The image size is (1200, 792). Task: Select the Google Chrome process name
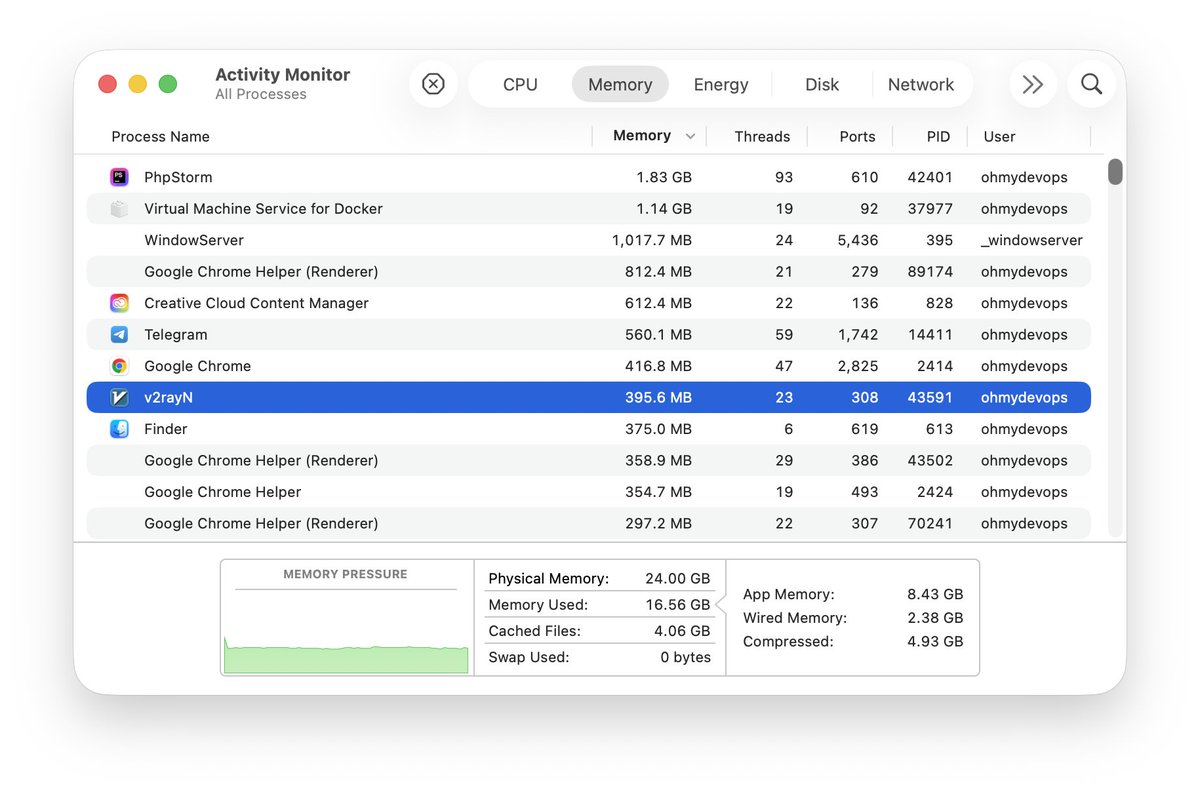coord(197,366)
